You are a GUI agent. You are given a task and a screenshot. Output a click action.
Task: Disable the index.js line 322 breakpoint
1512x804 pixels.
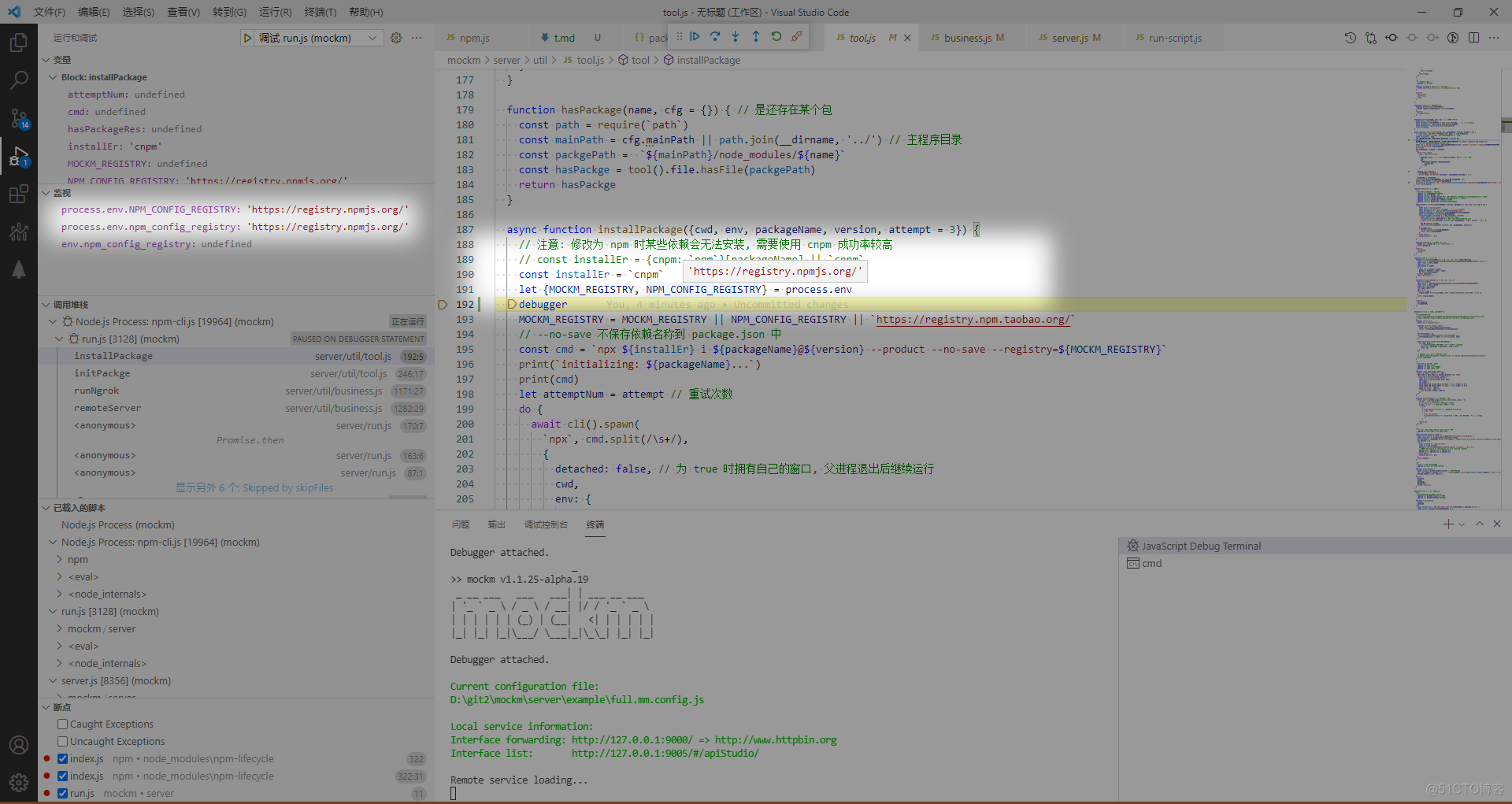click(x=62, y=759)
